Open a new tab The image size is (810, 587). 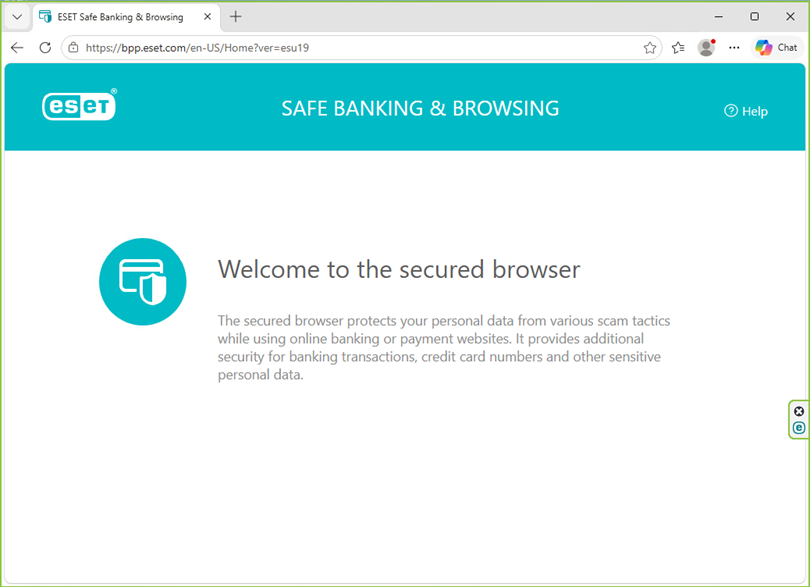tap(236, 17)
